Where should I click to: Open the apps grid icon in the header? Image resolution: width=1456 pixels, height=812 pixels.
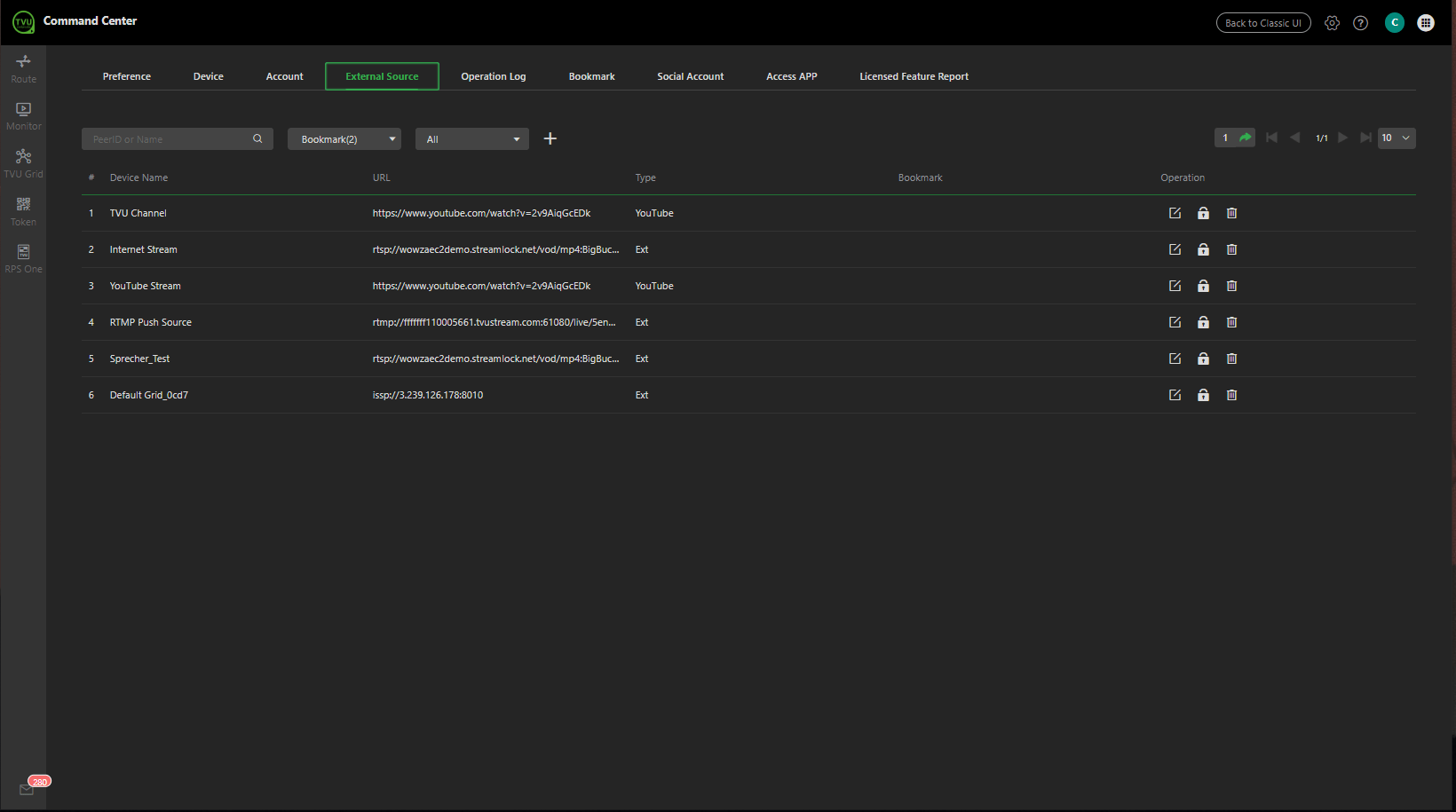coord(1426,23)
